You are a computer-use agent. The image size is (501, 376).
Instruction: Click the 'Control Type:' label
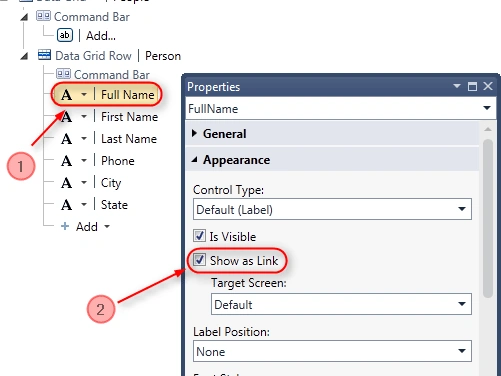click(x=228, y=190)
